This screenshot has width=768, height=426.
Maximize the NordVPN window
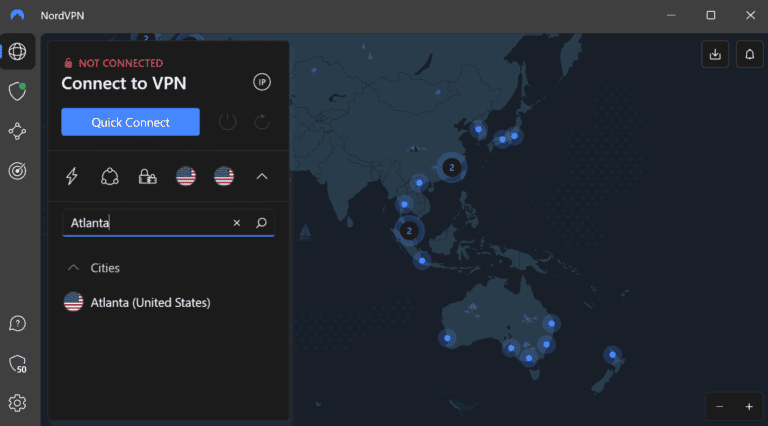click(711, 15)
